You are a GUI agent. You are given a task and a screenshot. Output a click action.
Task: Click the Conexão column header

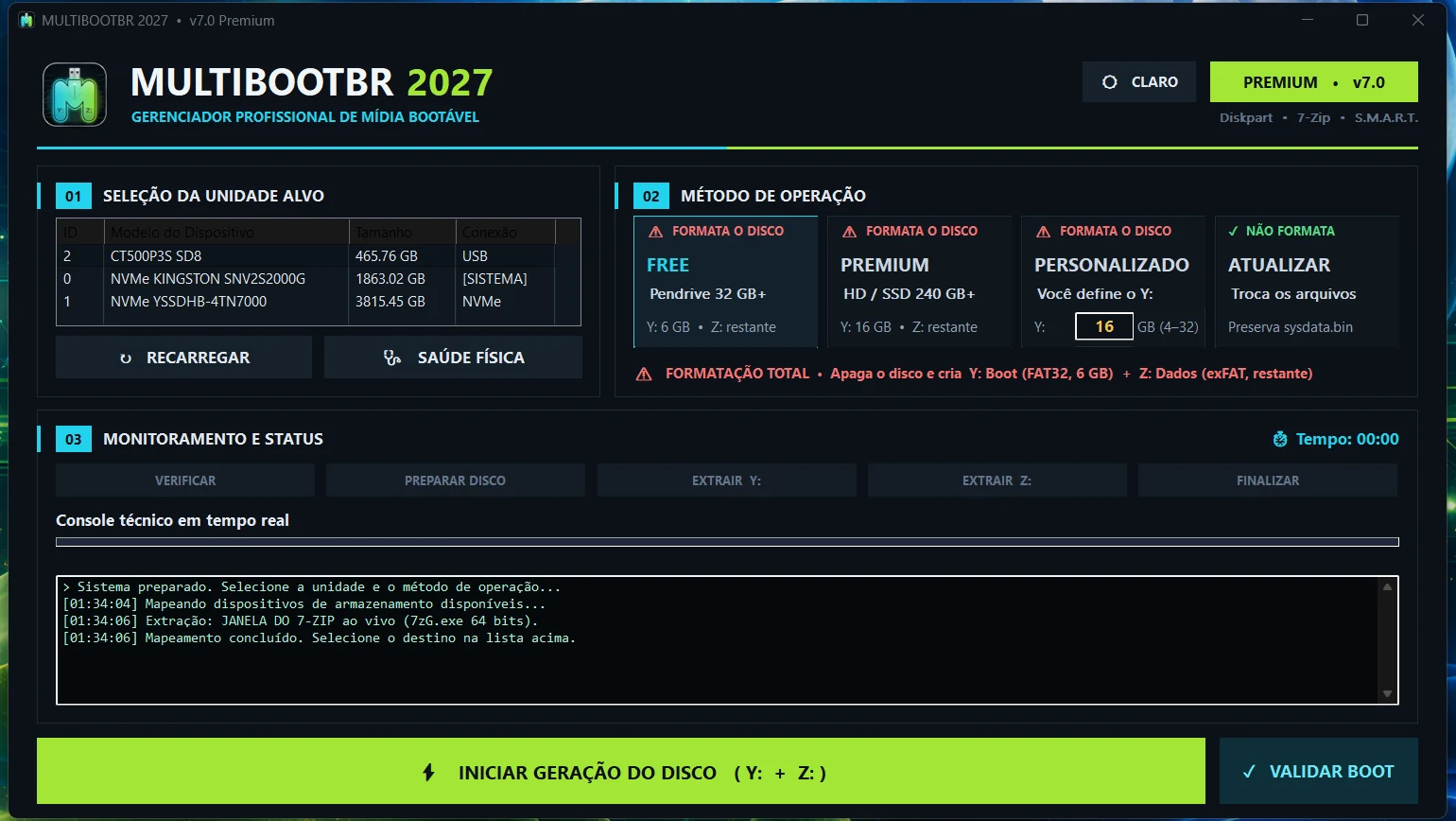click(x=506, y=233)
